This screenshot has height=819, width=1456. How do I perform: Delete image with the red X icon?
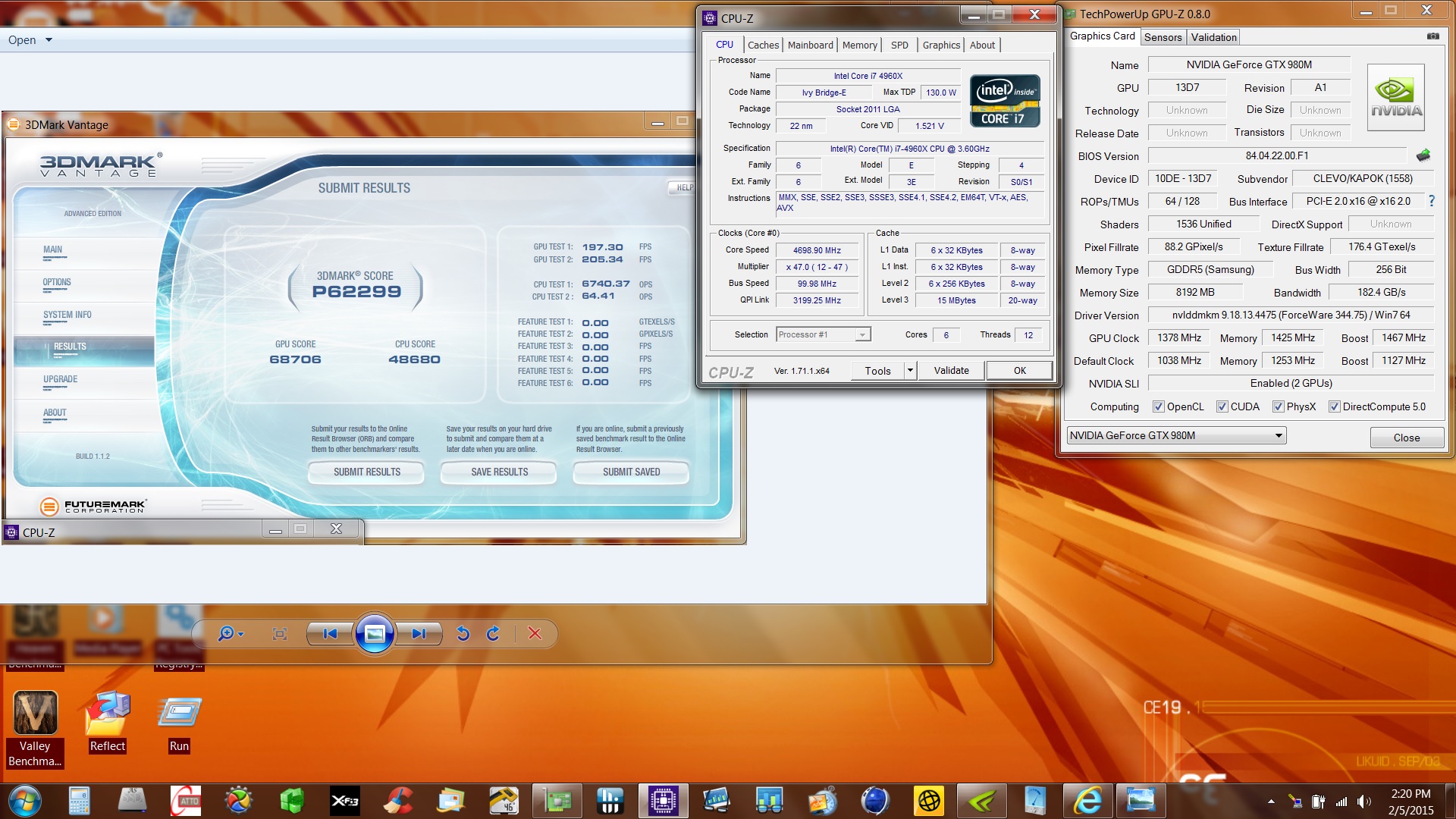pyautogui.click(x=535, y=633)
